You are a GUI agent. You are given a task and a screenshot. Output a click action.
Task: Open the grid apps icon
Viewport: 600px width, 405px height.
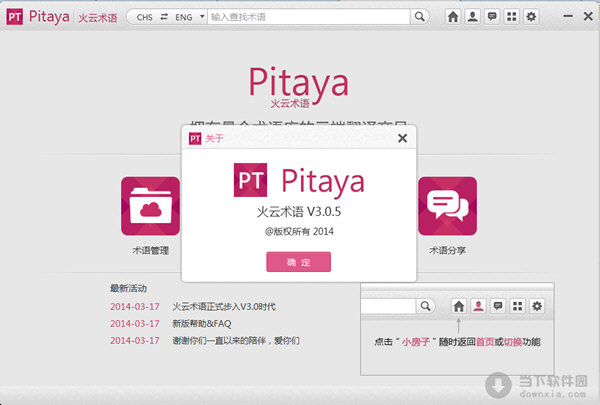(512, 17)
